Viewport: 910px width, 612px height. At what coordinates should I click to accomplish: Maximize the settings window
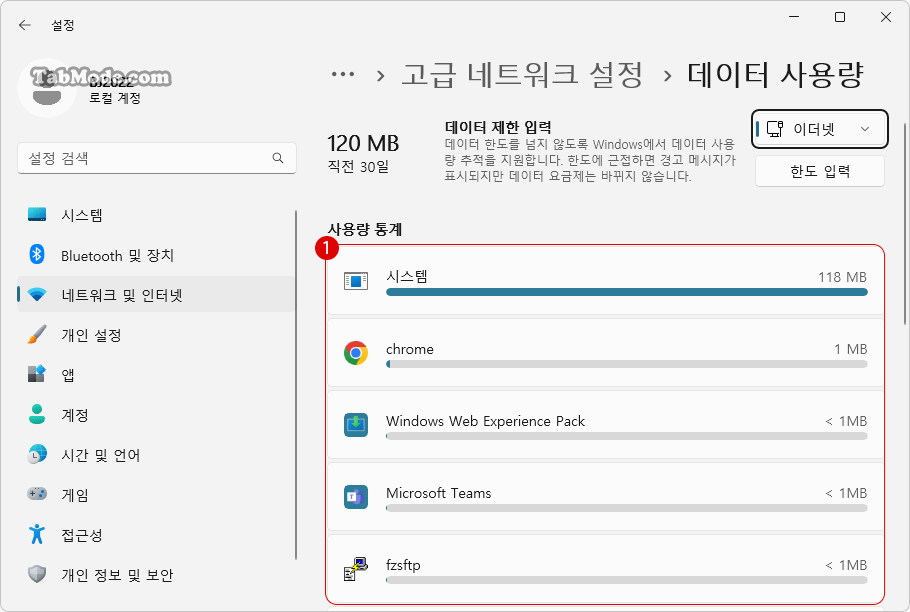[x=840, y=17]
